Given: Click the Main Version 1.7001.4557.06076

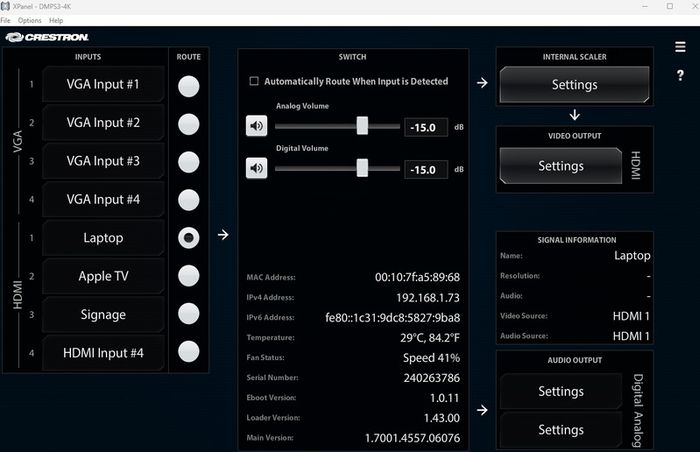Looking at the screenshot, I should coord(412,438).
